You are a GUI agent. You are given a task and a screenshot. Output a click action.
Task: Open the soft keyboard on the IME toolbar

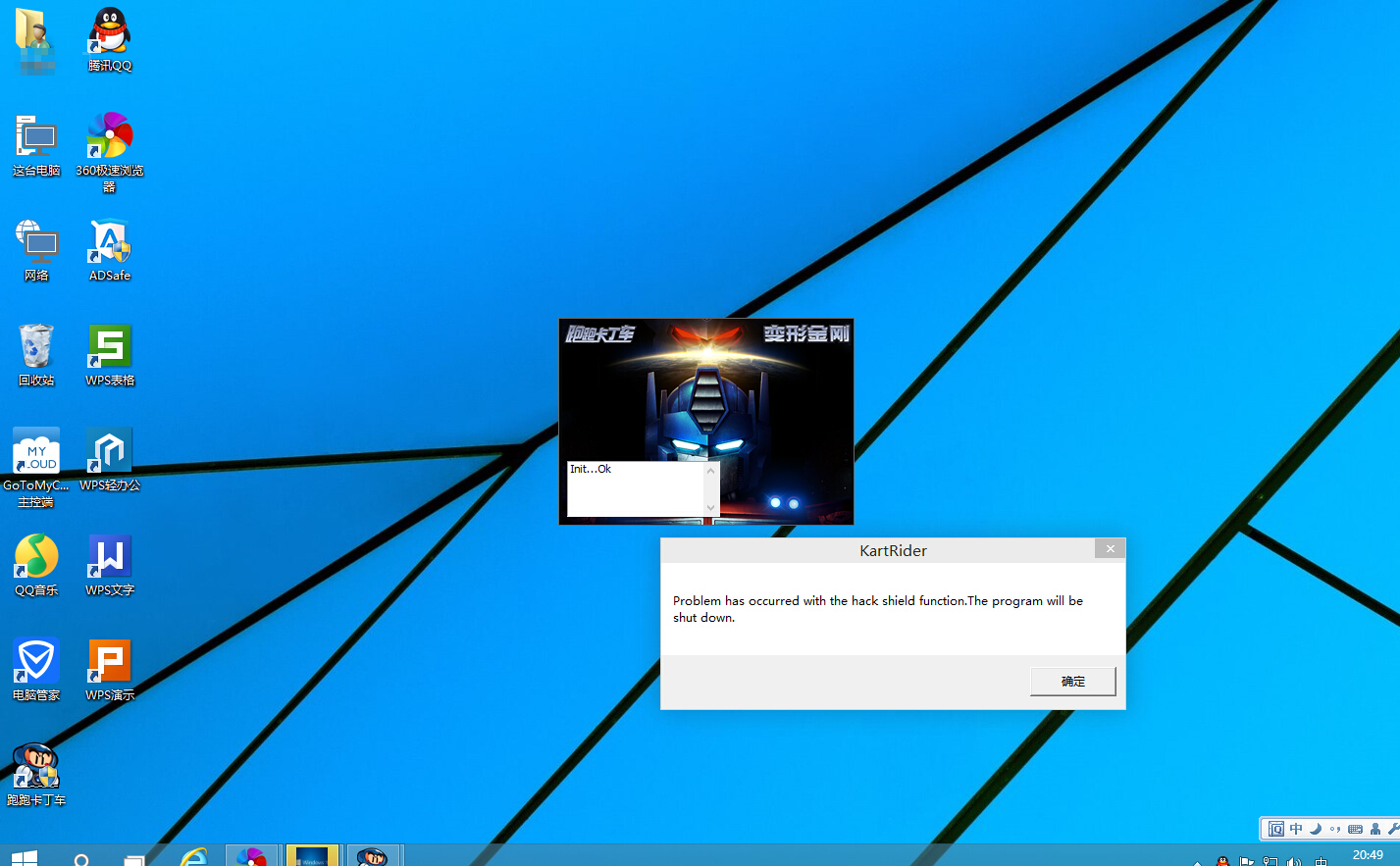(1355, 829)
